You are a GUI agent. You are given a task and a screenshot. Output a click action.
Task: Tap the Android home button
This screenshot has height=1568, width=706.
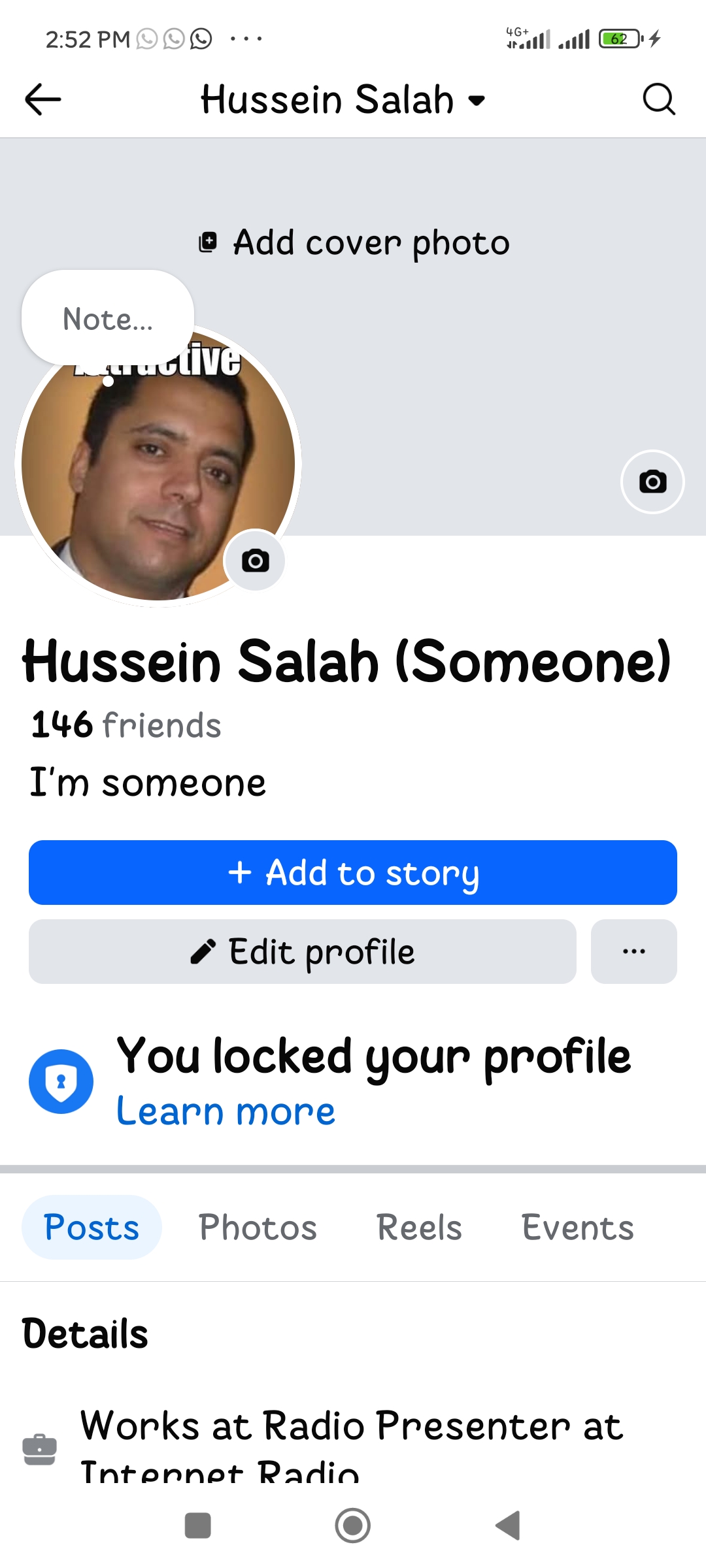353,1526
